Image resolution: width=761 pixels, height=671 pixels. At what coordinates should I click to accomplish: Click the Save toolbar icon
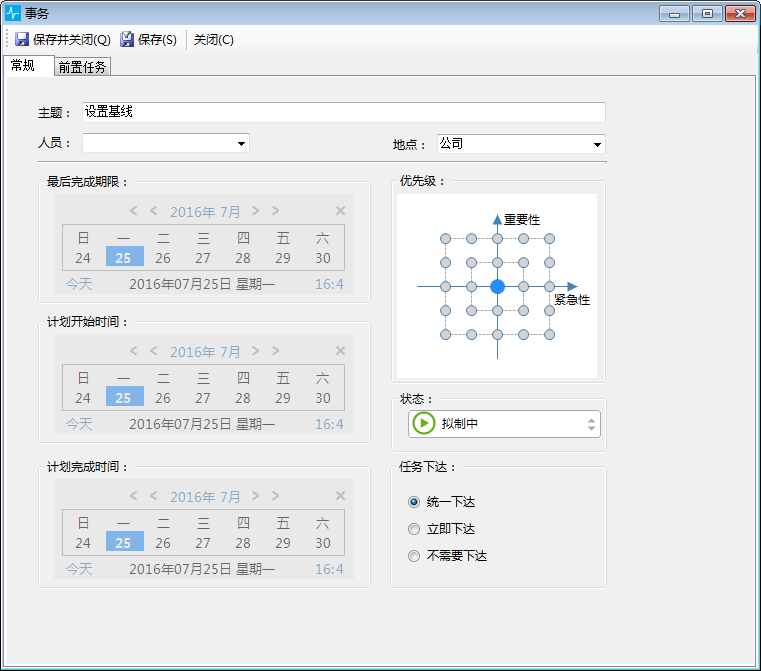click(127, 40)
